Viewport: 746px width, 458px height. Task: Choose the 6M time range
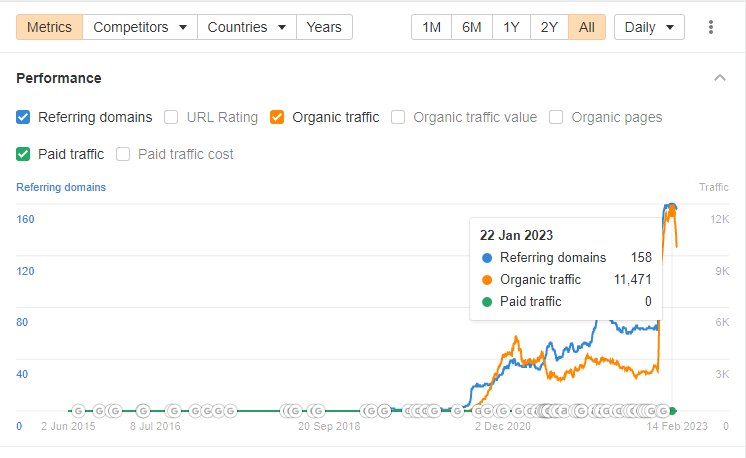[x=471, y=27]
